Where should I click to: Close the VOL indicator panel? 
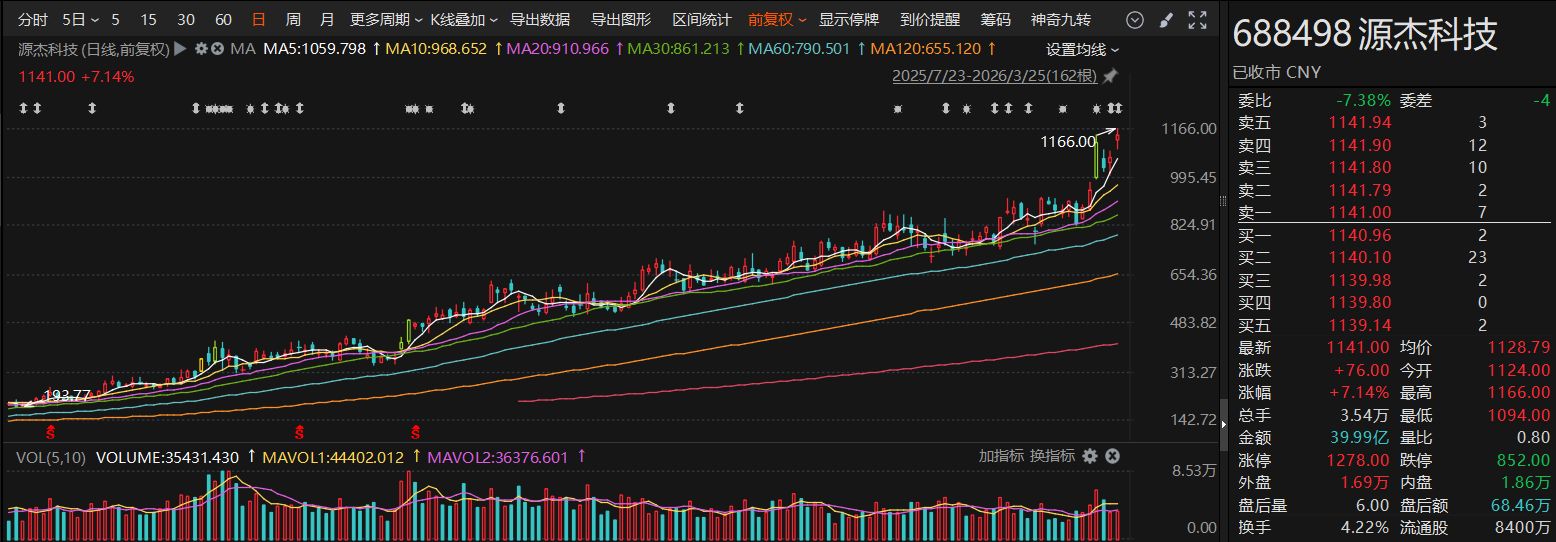1112,456
